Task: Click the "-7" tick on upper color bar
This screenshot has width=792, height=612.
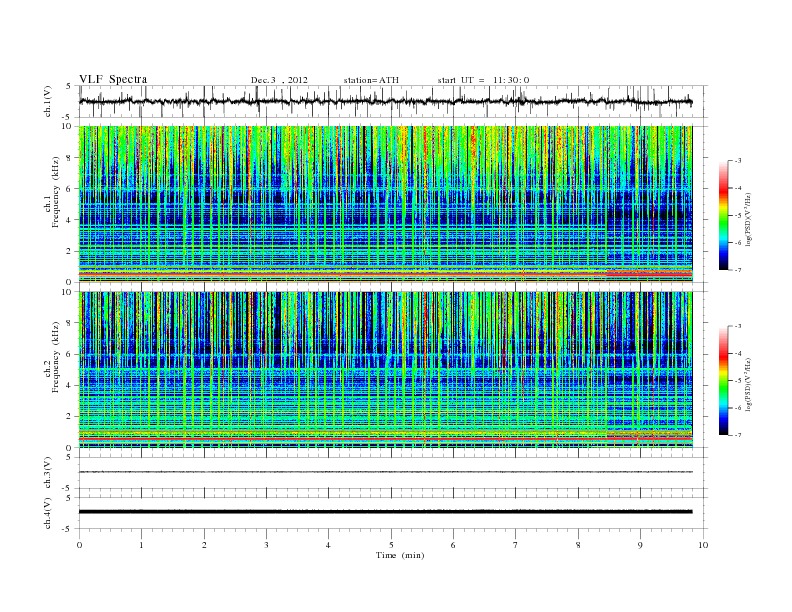Action: (738, 270)
